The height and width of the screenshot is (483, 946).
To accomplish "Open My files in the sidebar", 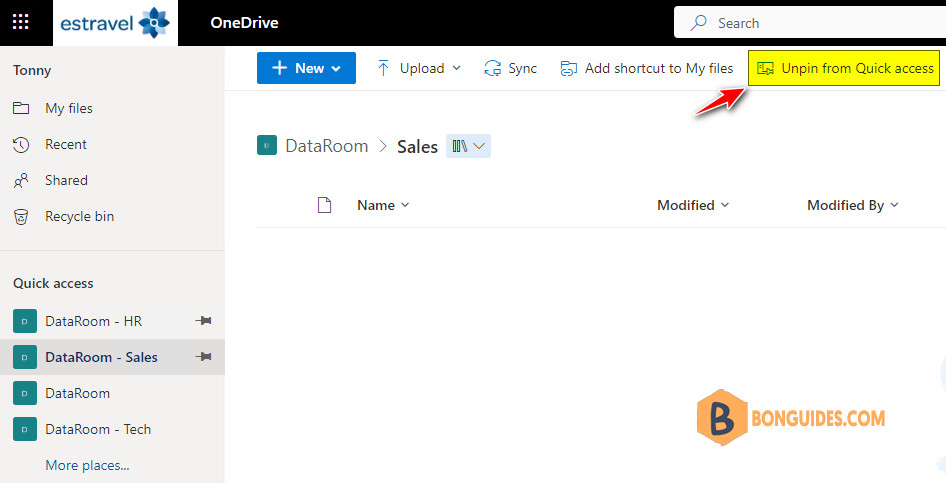I will (112, 108).
